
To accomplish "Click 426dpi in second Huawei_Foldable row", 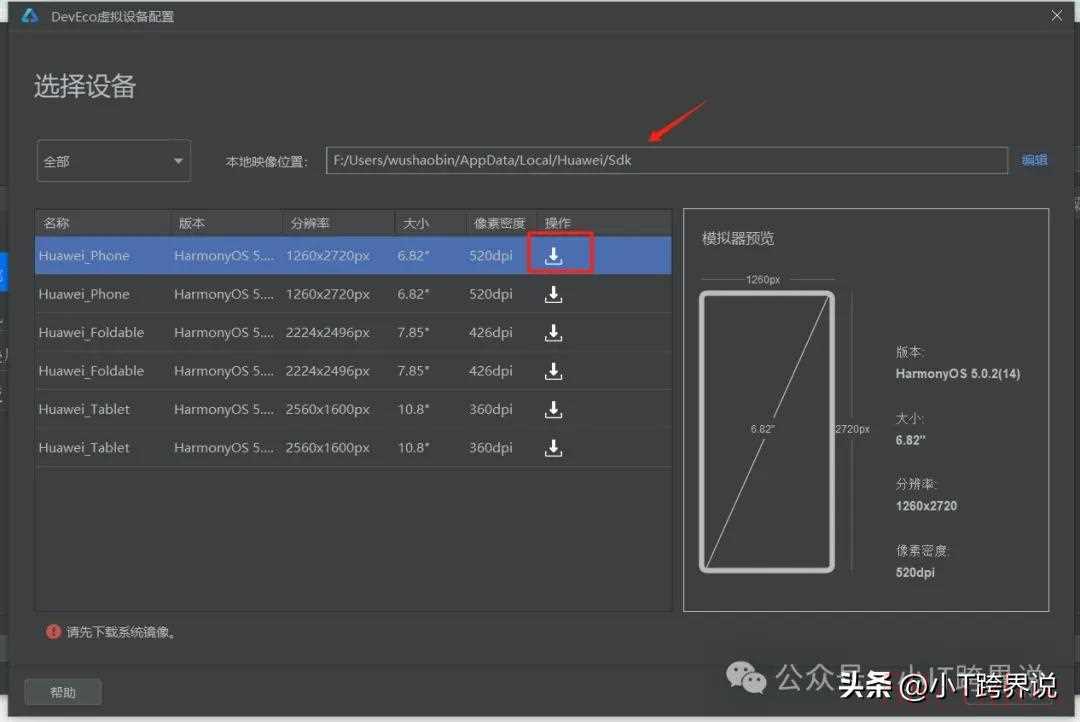I will click(x=490, y=371).
